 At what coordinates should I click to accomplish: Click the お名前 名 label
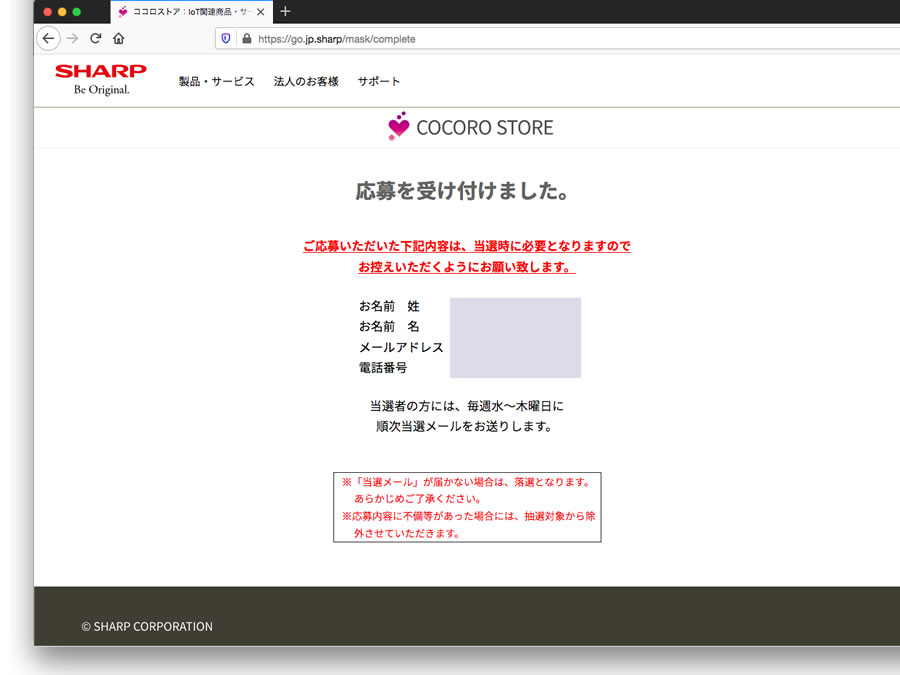389,327
